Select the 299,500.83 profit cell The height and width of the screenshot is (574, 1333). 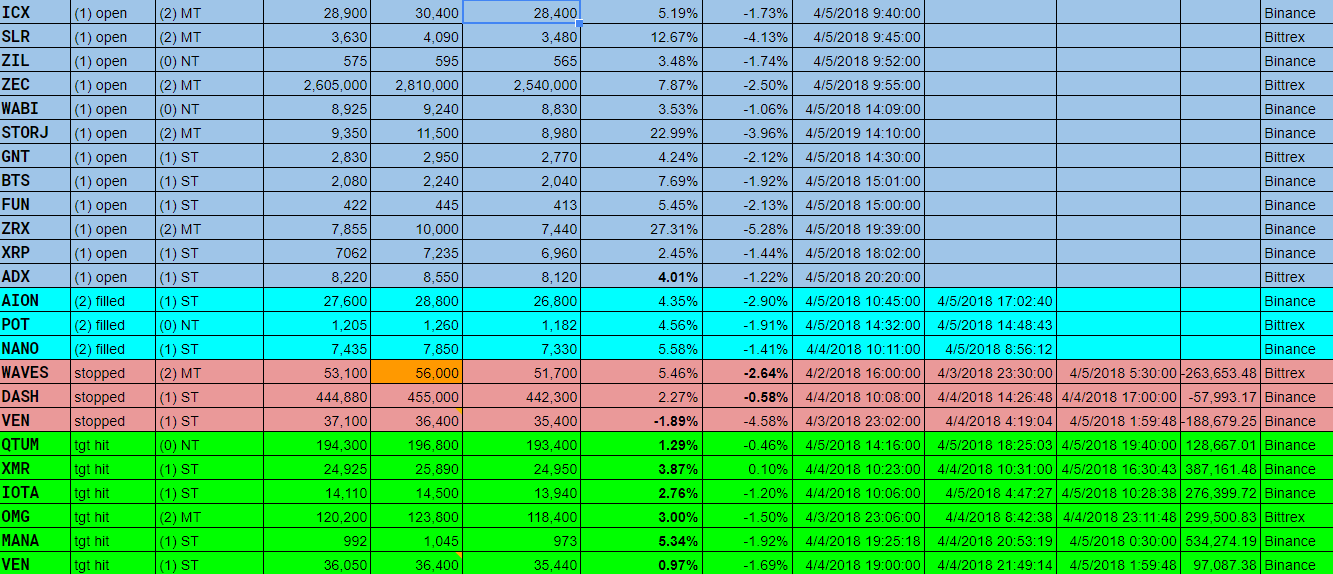tap(1220, 517)
